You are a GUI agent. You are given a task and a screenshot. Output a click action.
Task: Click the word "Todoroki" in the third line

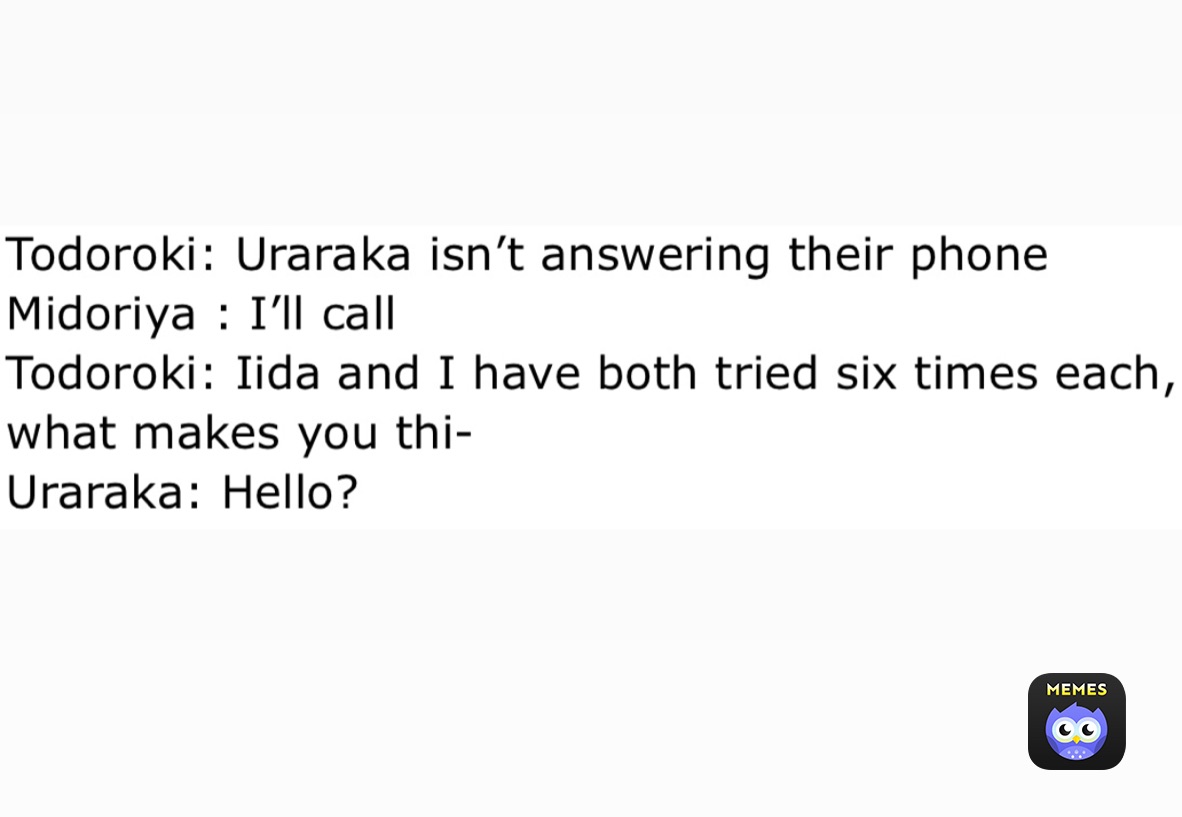click(x=102, y=373)
